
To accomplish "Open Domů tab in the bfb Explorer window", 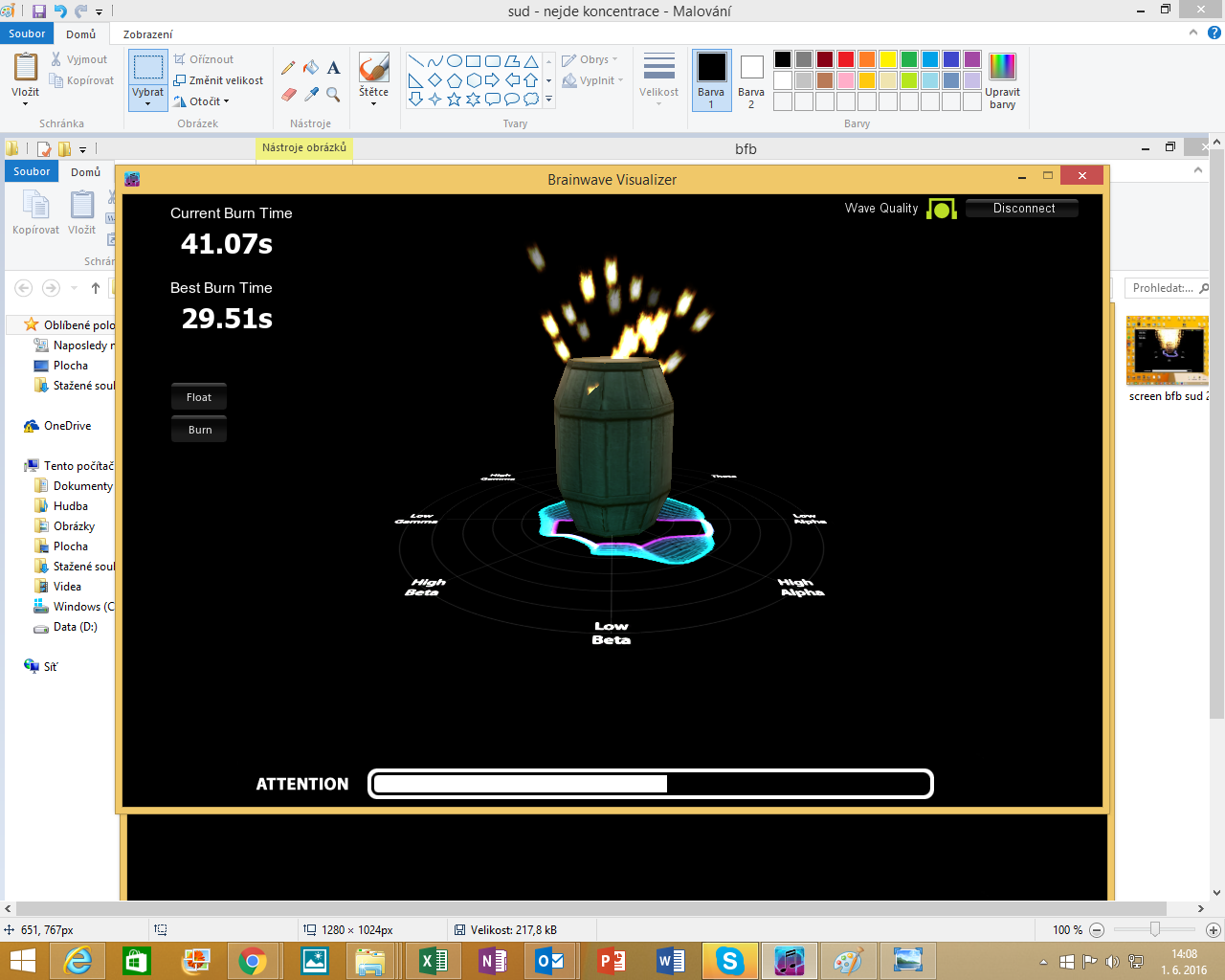I will coord(86,171).
